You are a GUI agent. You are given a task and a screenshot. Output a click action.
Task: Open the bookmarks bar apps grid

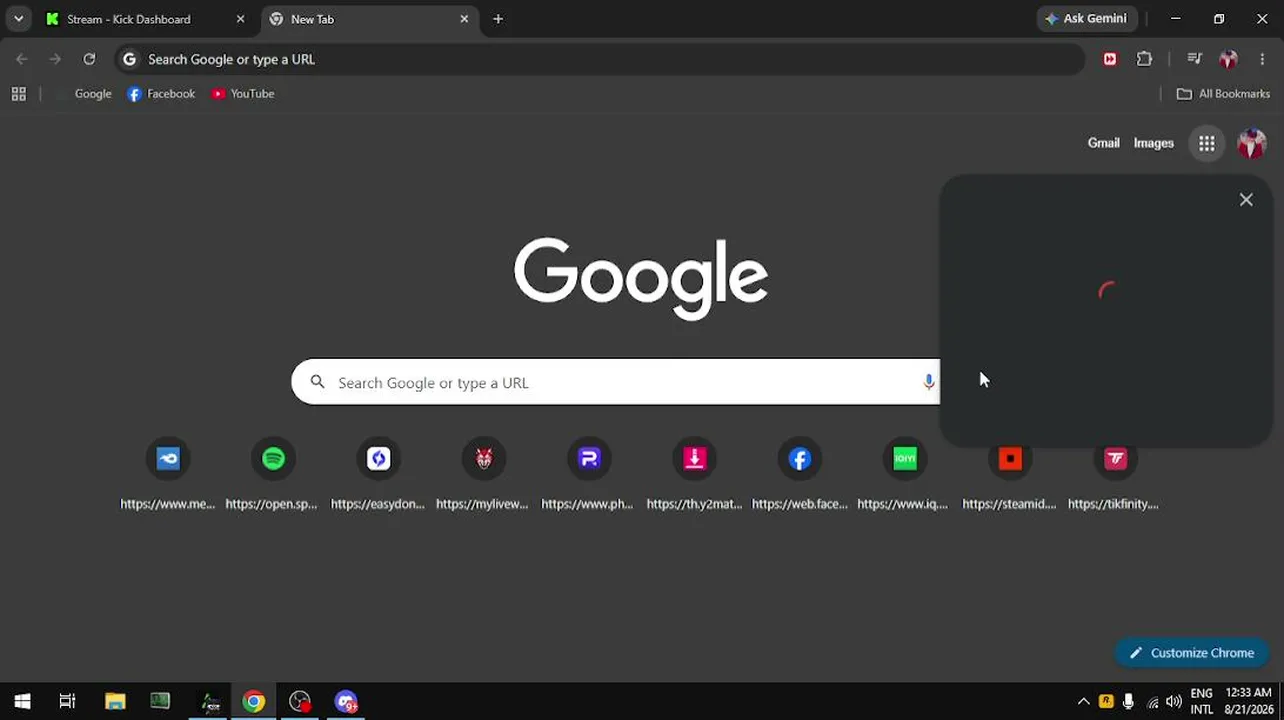pyautogui.click(x=18, y=94)
